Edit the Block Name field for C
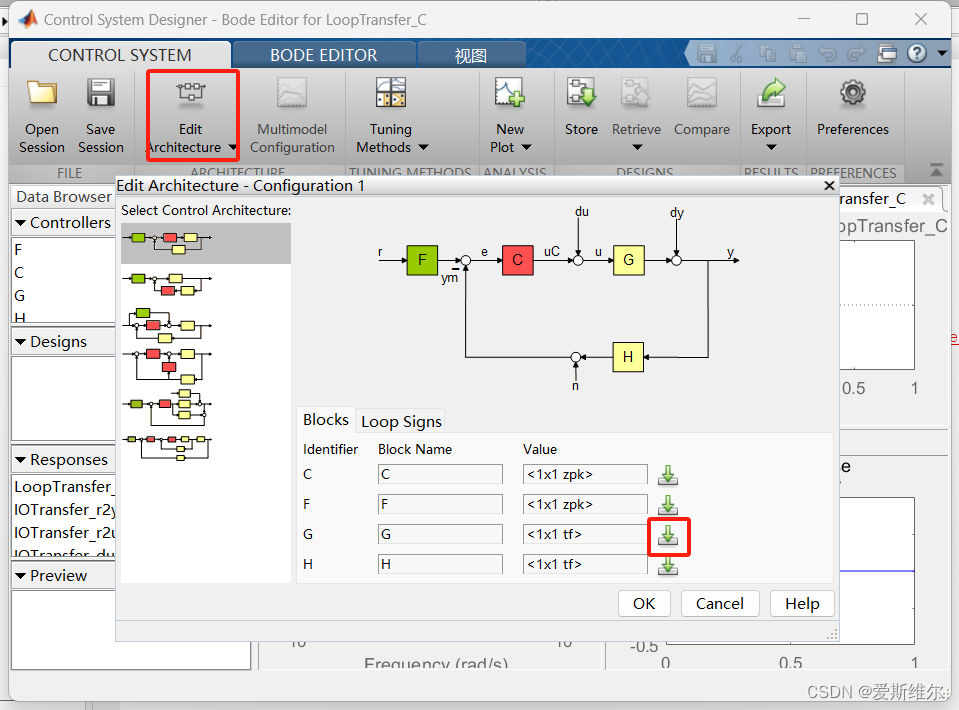Image resolution: width=959 pixels, height=710 pixels. pos(440,475)
